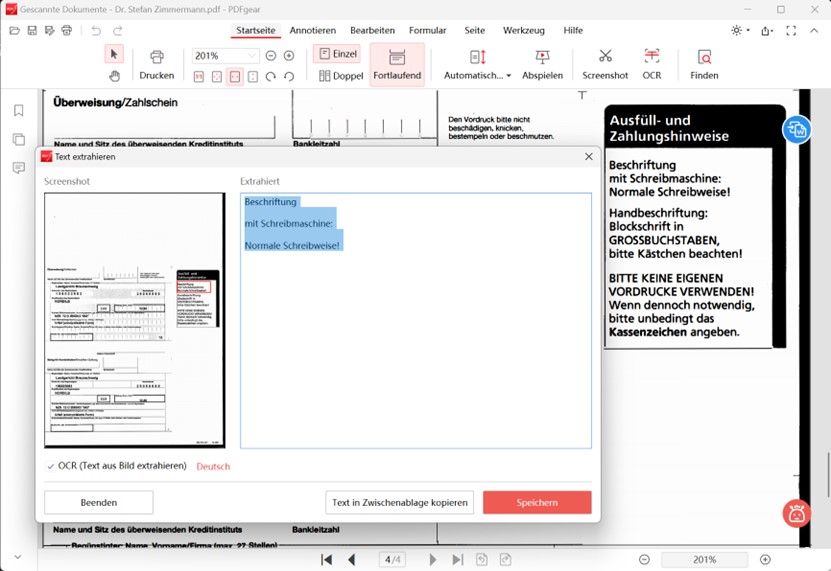Open the Startseite tab
The image size is (831, 571).
click(x=256, y=30)
